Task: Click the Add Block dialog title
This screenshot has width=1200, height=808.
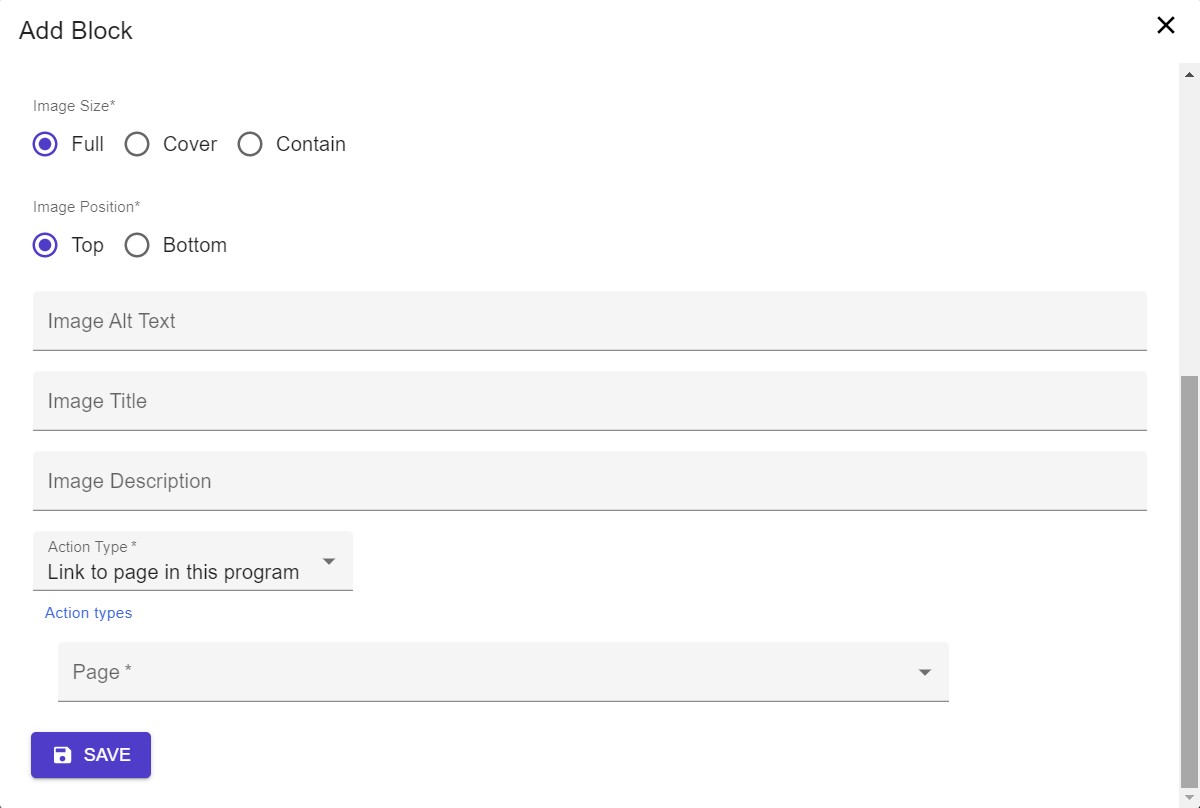Action: (76, 31)
